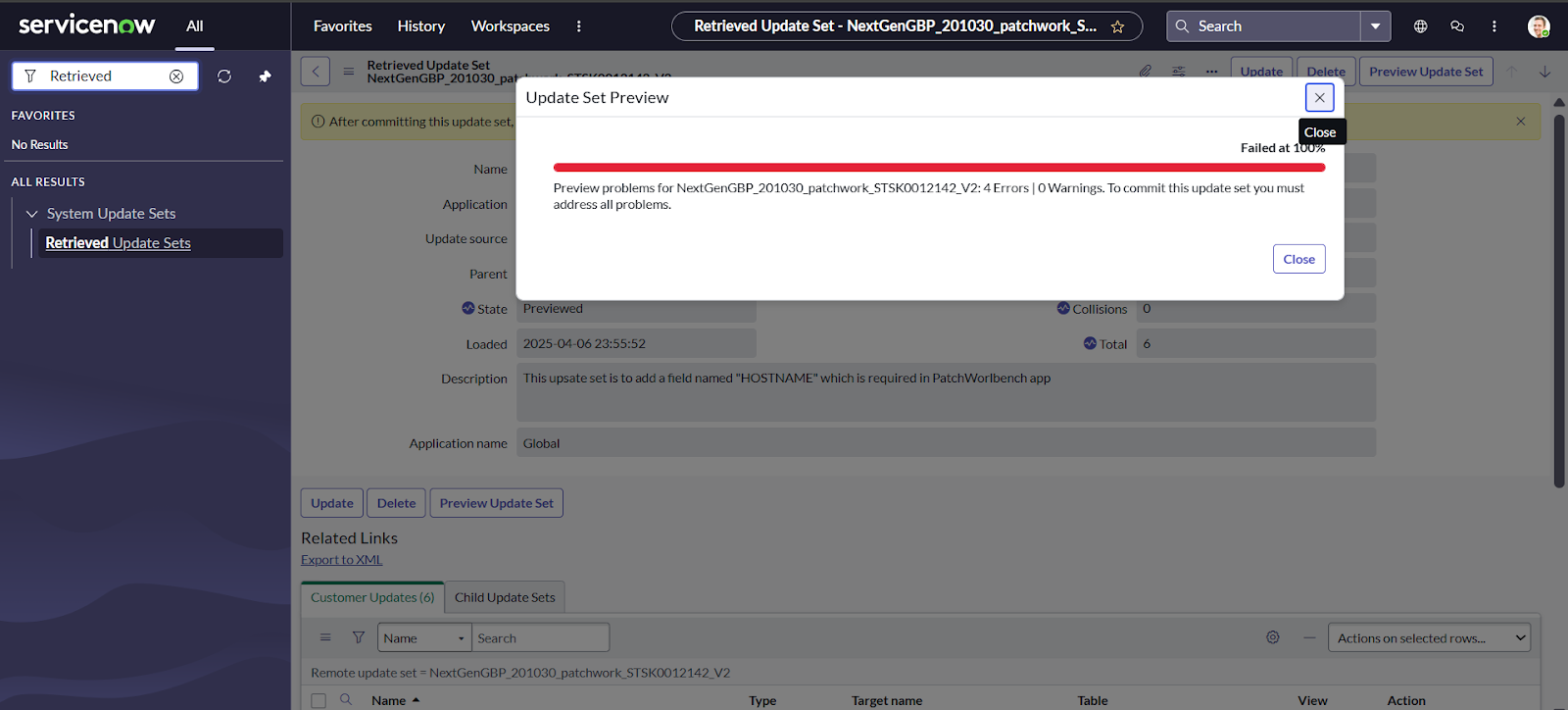Open the History menu
Viewport: 1568px width, 710px height.
pyautogui.click(x=421, y=26)
